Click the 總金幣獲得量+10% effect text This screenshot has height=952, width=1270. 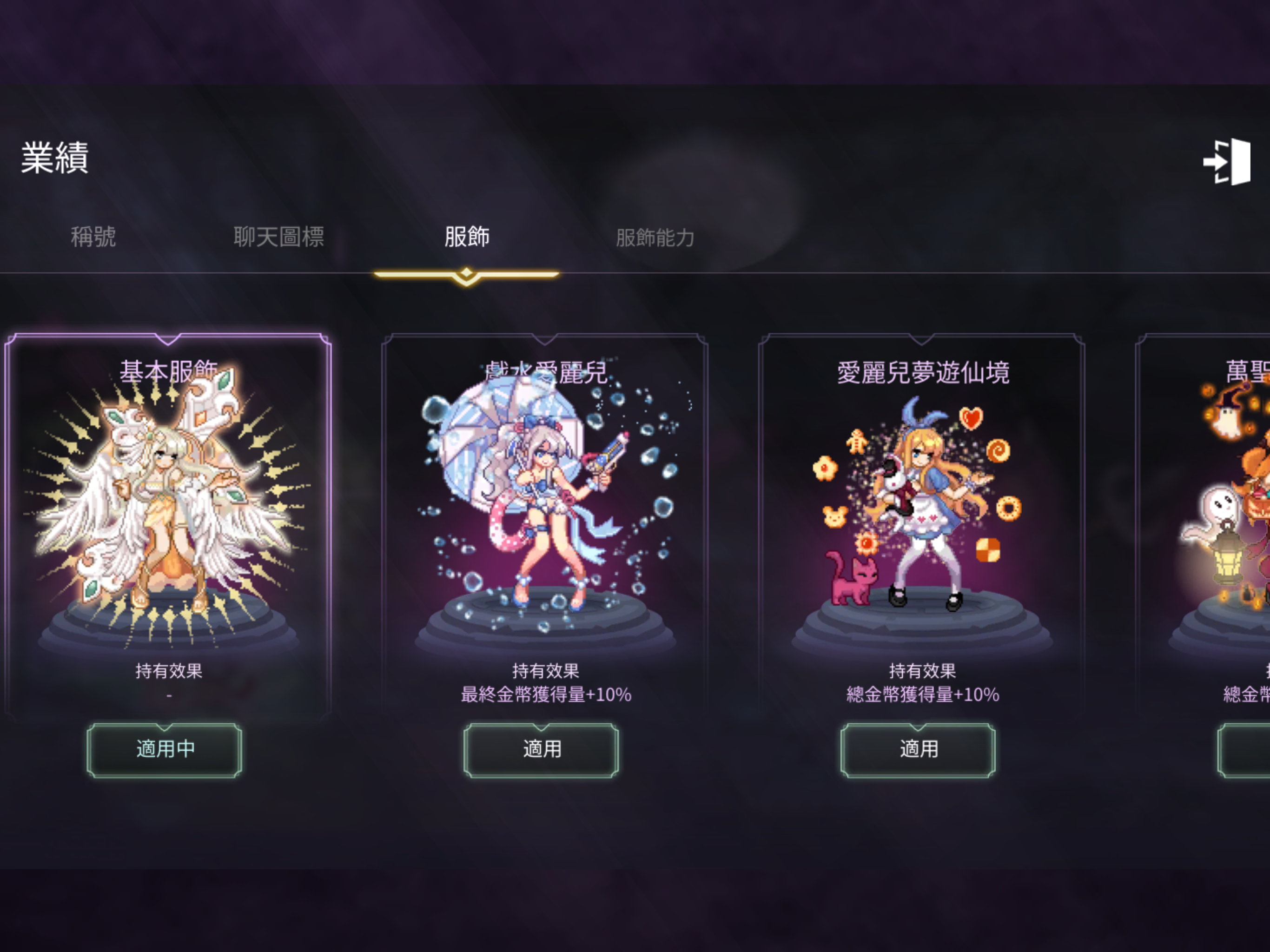pos(923,695)
